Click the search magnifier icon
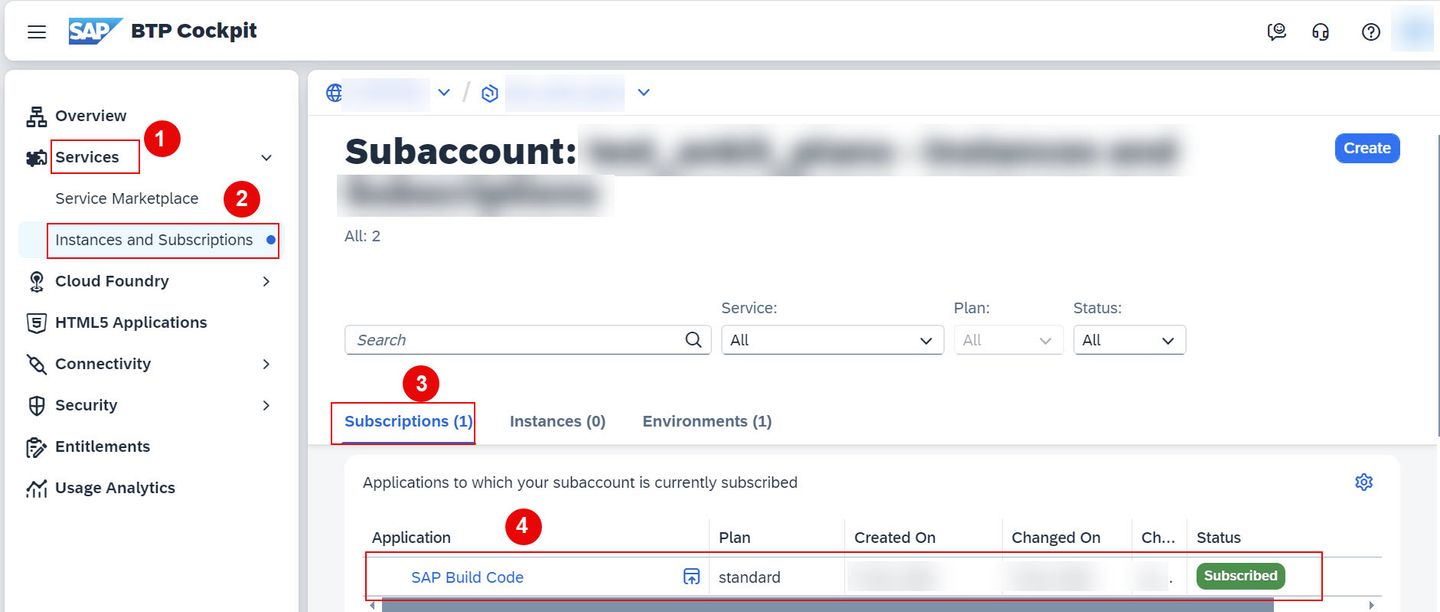Viewport: 1440px width, 612px height. (x=693, y=340)
